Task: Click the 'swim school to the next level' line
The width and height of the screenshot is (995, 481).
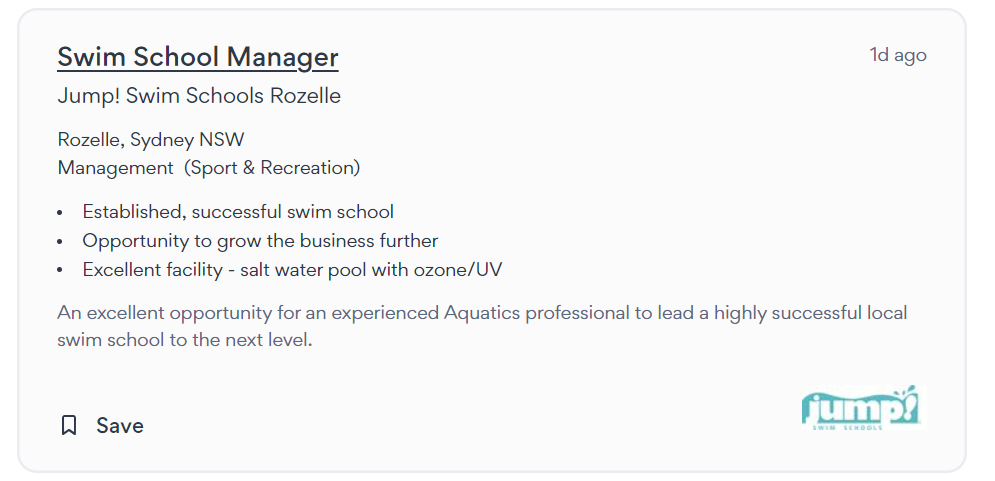Action: 186,340
